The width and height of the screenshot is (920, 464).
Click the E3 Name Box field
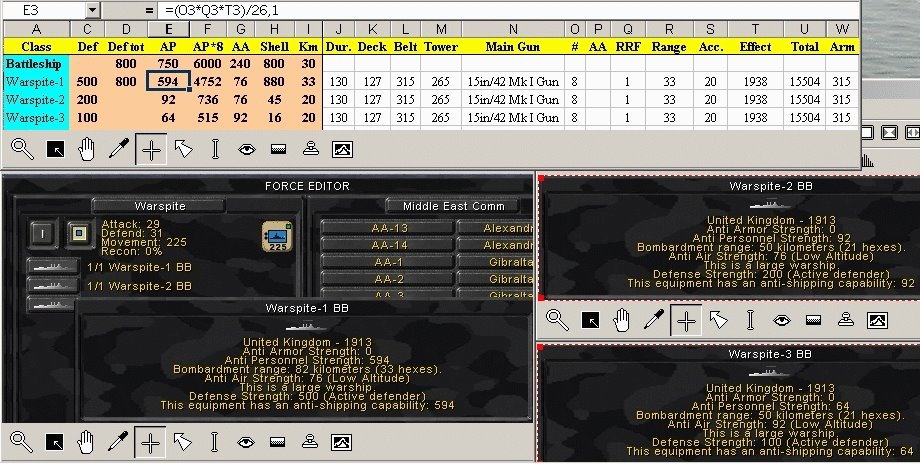coord(45,10)
